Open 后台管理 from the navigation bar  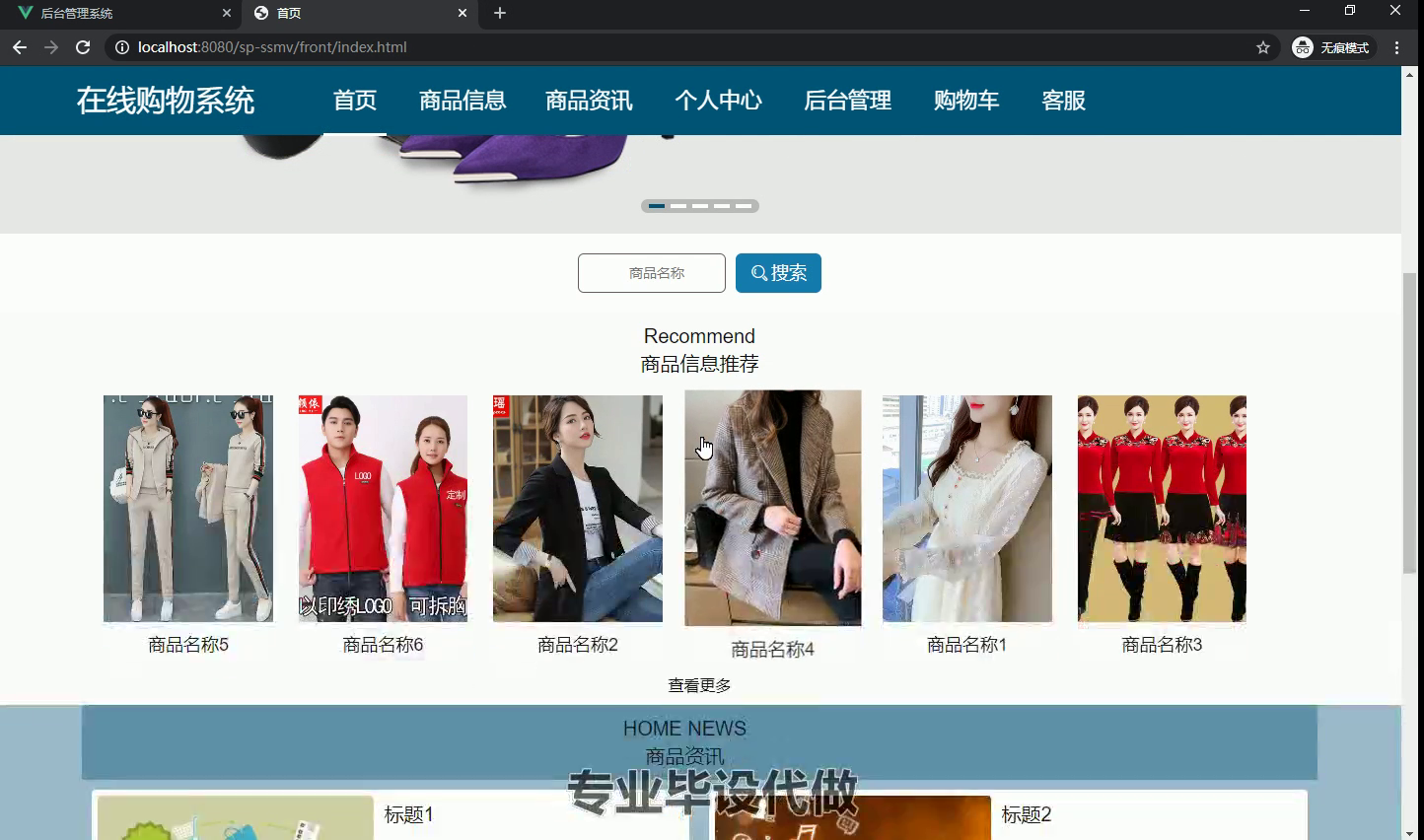848,101
